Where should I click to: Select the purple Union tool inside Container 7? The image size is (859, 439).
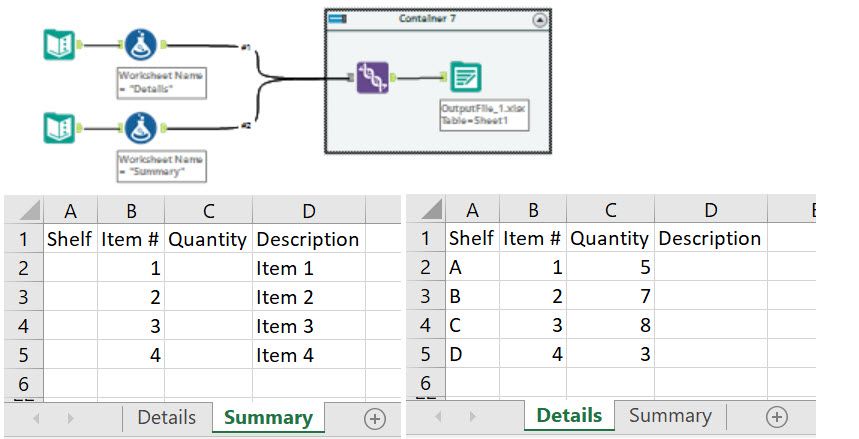click(x=372, y=78)
